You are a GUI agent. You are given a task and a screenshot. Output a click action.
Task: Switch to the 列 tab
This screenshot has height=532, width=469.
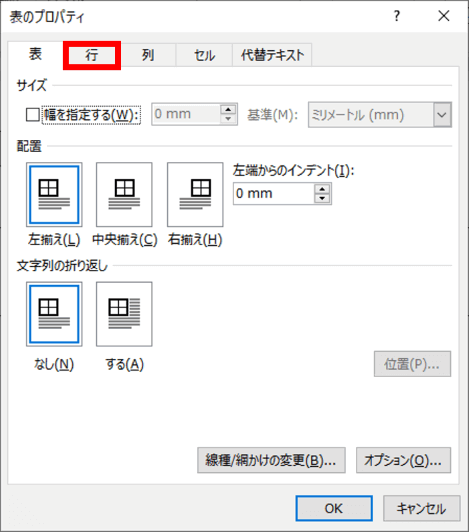[148, 55]
